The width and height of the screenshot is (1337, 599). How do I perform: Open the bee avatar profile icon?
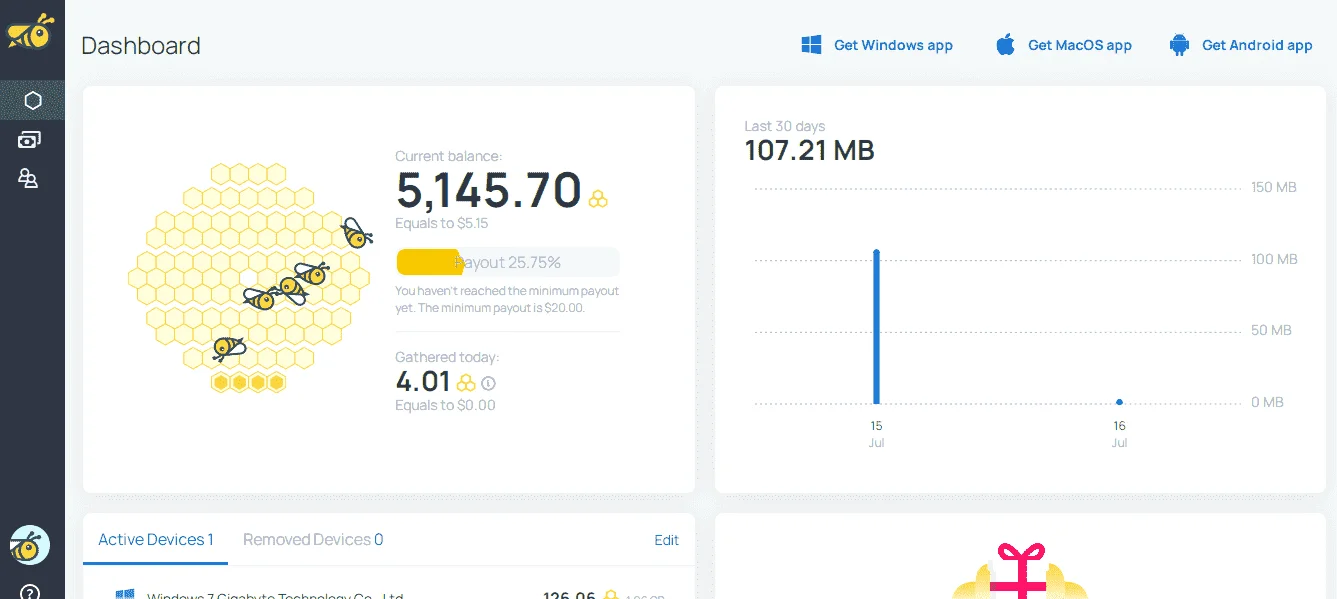30,545
